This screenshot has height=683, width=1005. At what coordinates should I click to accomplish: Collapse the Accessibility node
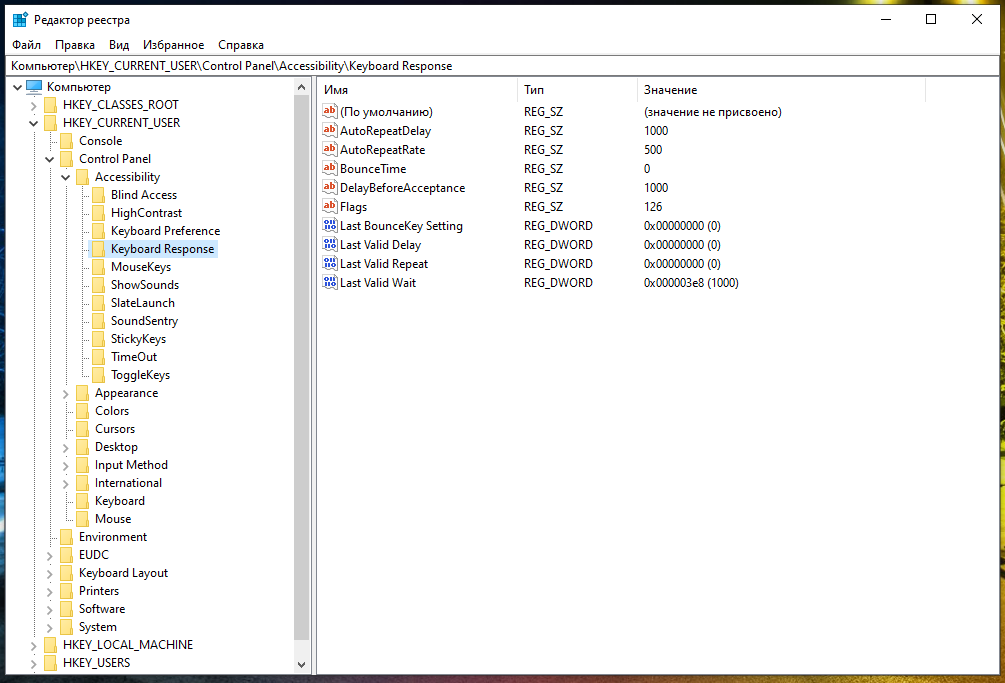(65, 177)
